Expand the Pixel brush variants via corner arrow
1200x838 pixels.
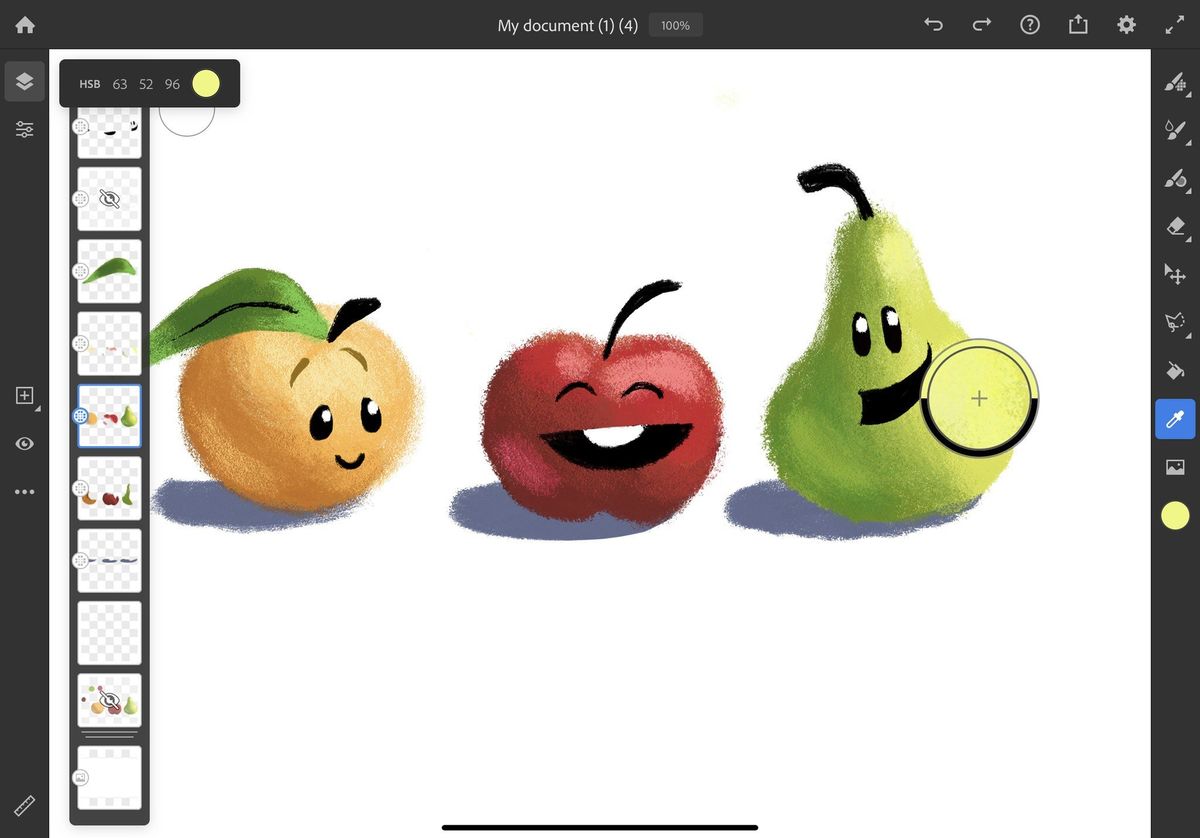1190,97
